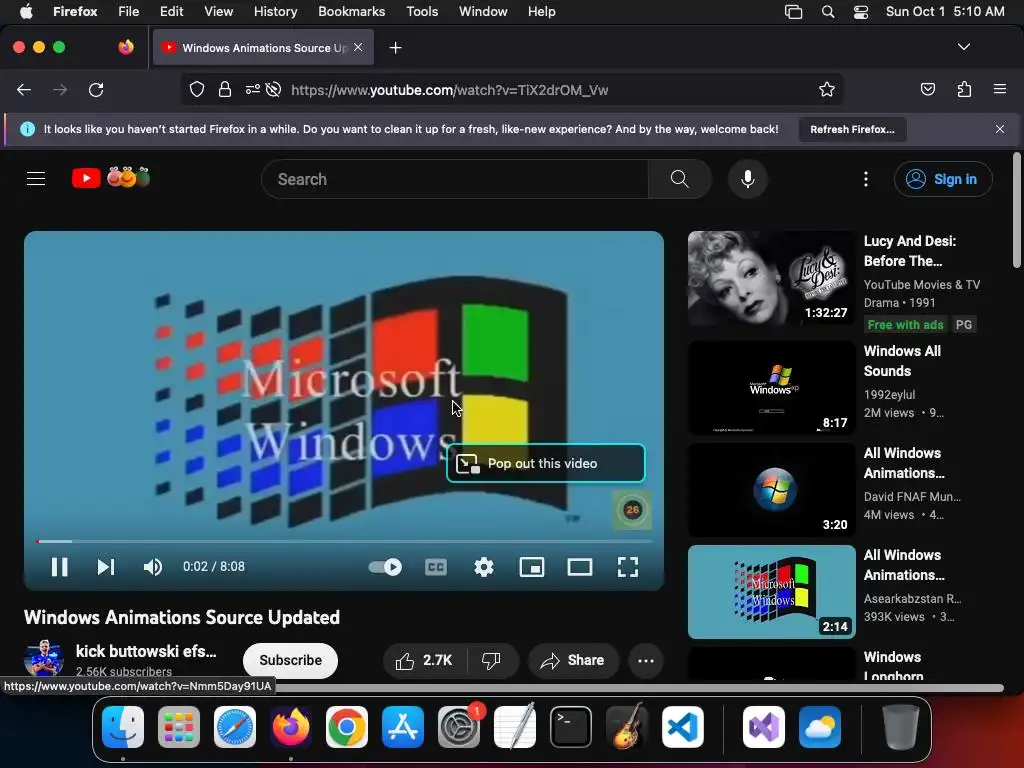List all tabs chevron
1024x768 pixels.
[x=964, y=47]
